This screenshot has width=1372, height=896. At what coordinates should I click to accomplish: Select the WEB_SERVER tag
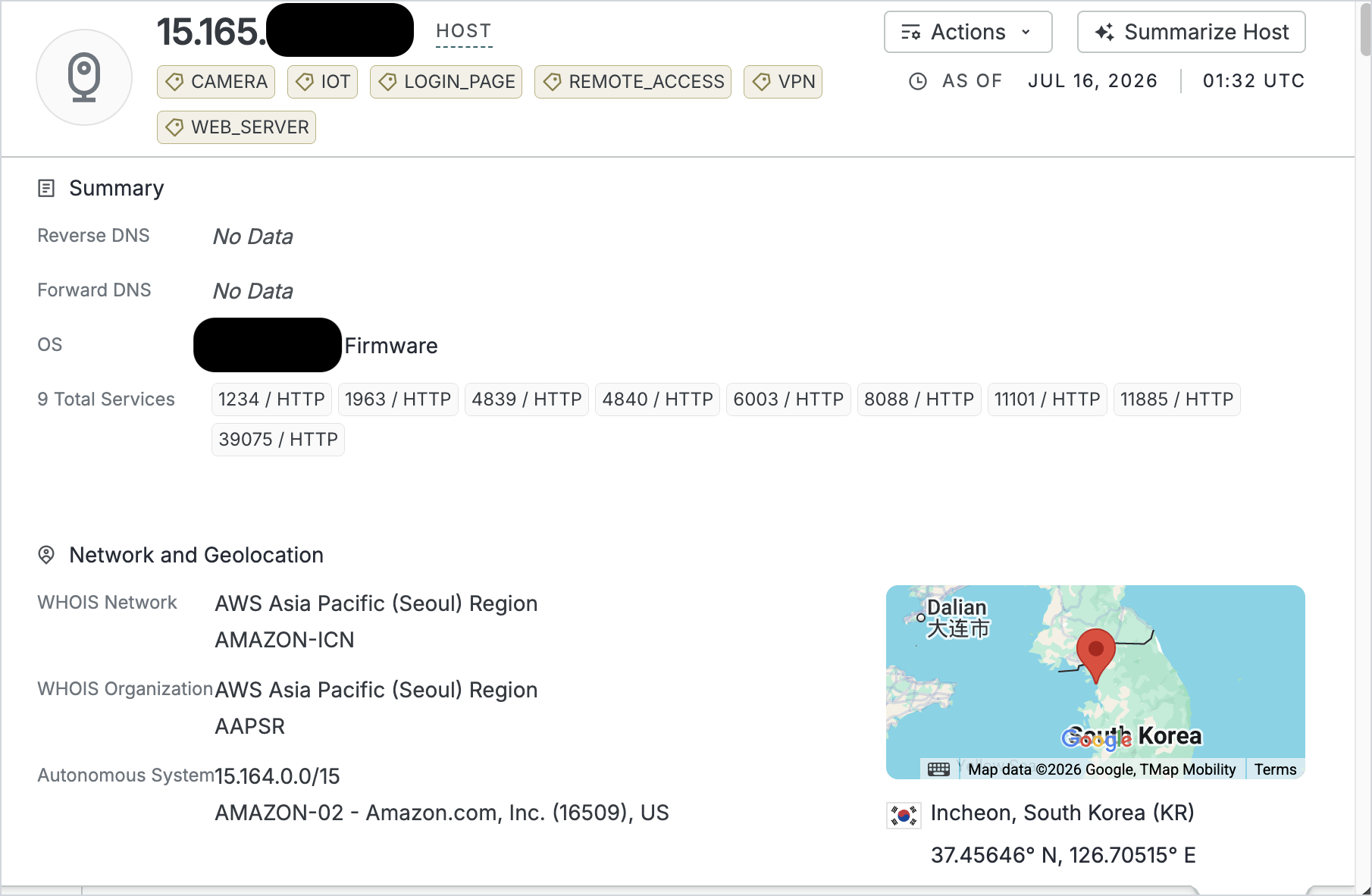pyautogui.click(x=236, y=127)
